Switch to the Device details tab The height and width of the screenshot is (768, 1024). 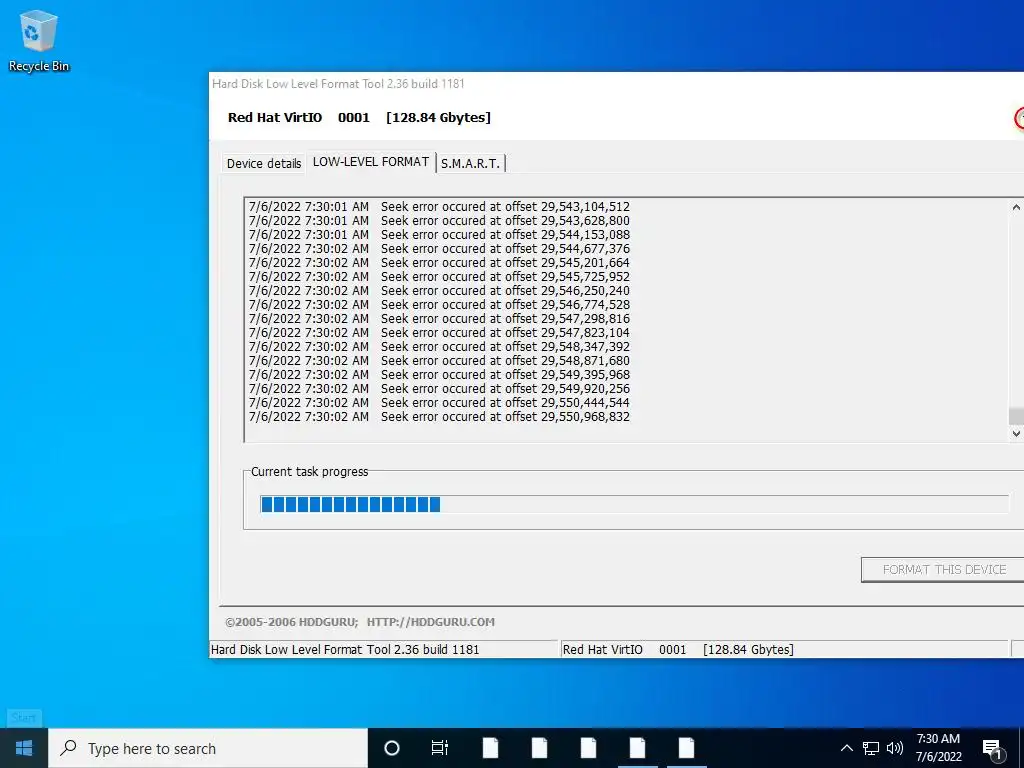tap(264, 163)
